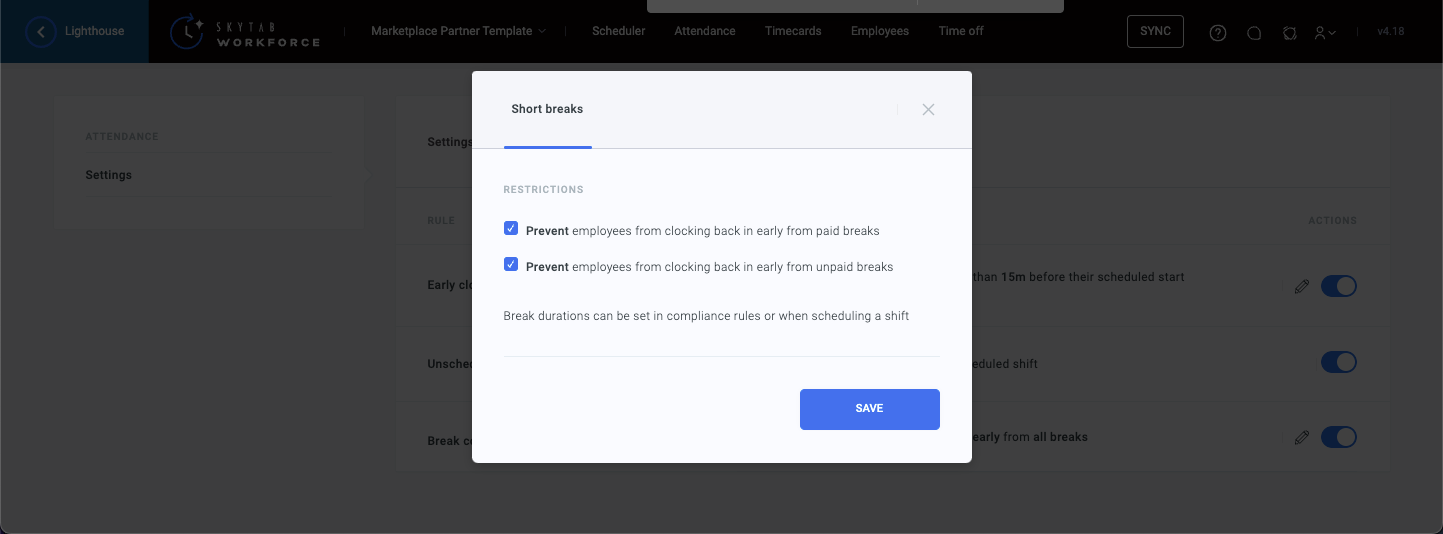Open the user account dropdown menu
This screenshot has height=534, width=1443.
pos(1325,32)
